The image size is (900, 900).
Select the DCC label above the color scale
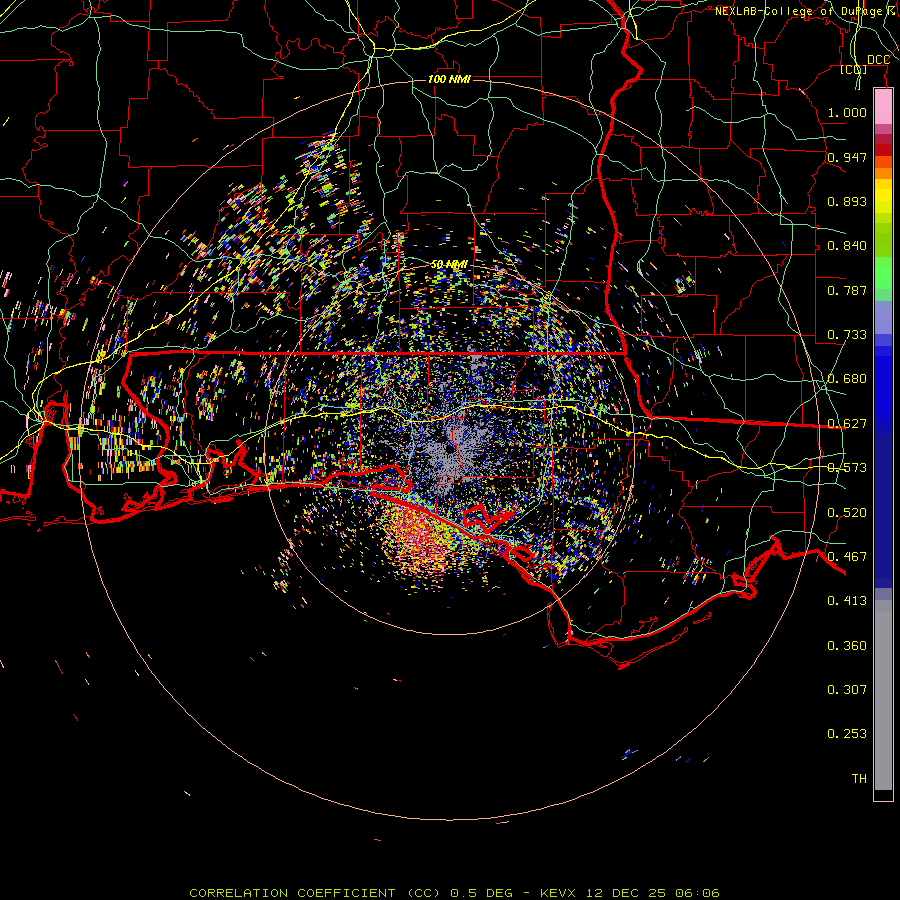click(x=878, y=60)
